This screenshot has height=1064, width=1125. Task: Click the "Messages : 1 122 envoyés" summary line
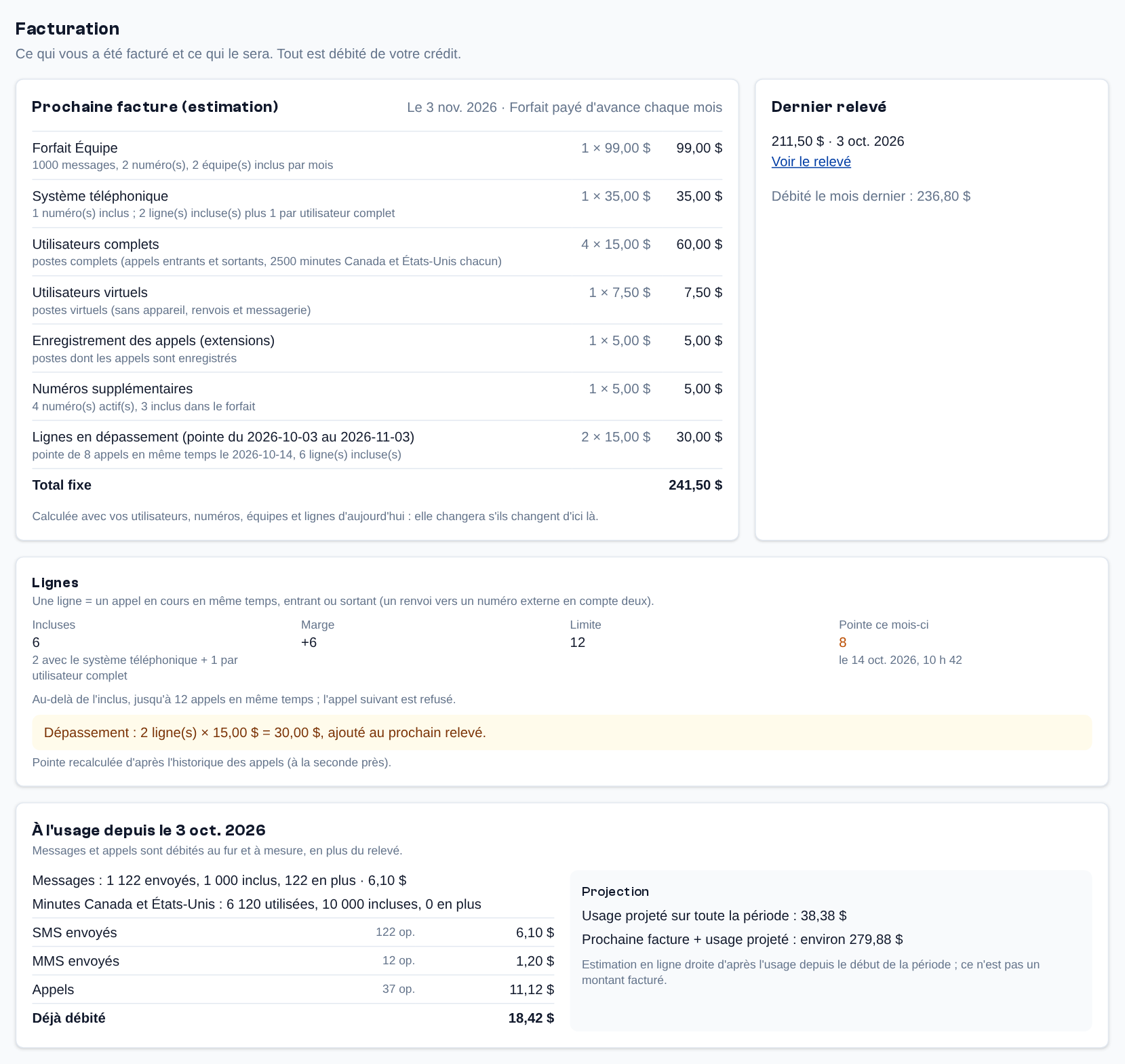click(x=219, y=880)
